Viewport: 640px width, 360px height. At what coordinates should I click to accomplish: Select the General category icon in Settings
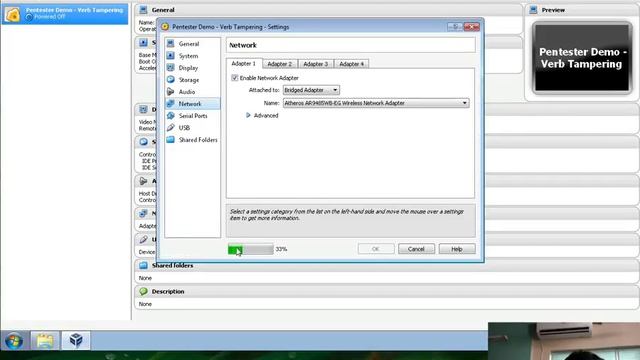click(171, 43)
